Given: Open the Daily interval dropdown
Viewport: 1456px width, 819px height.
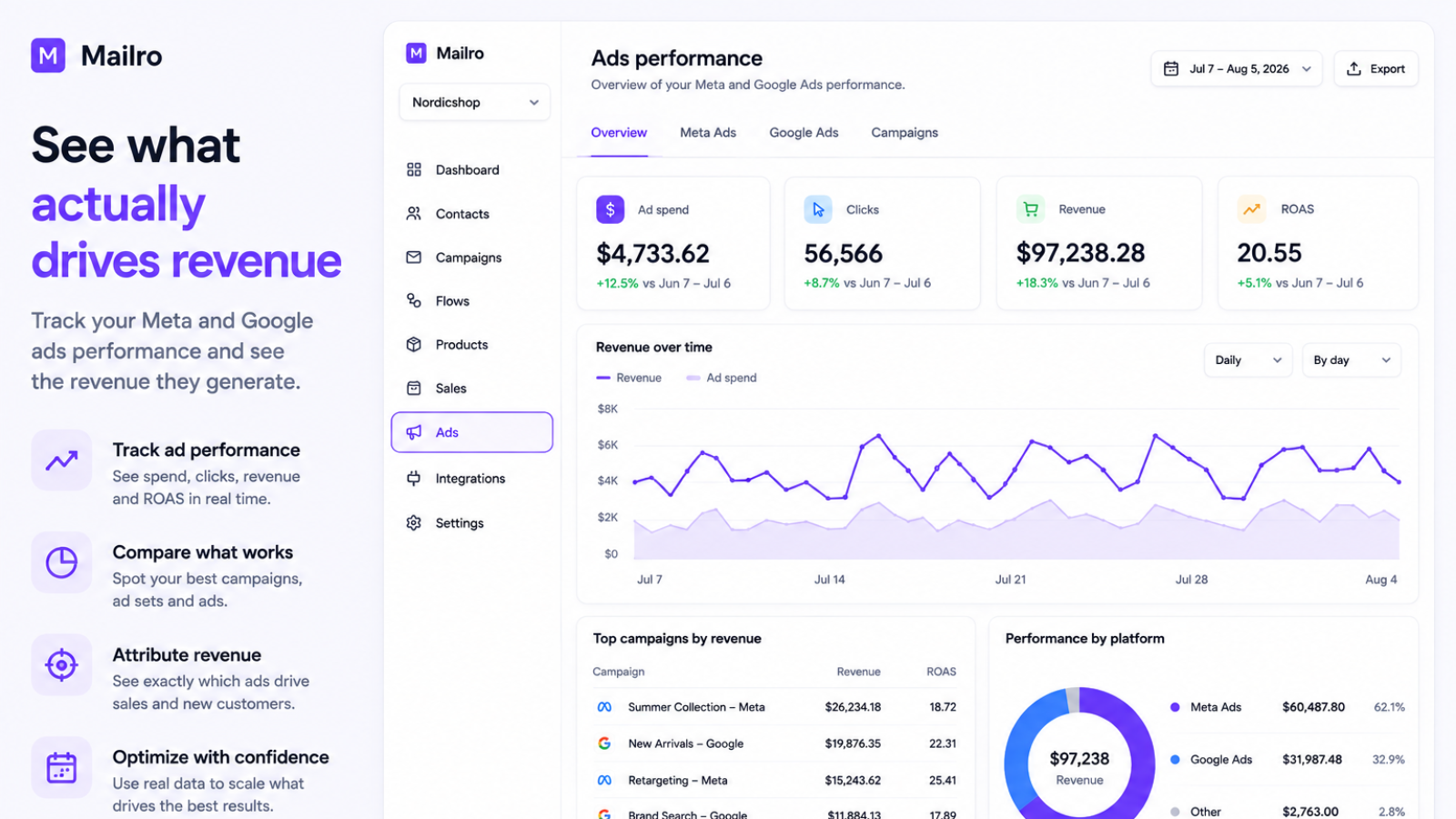Looking at the screenshot, I should [x=1248, y=360].
